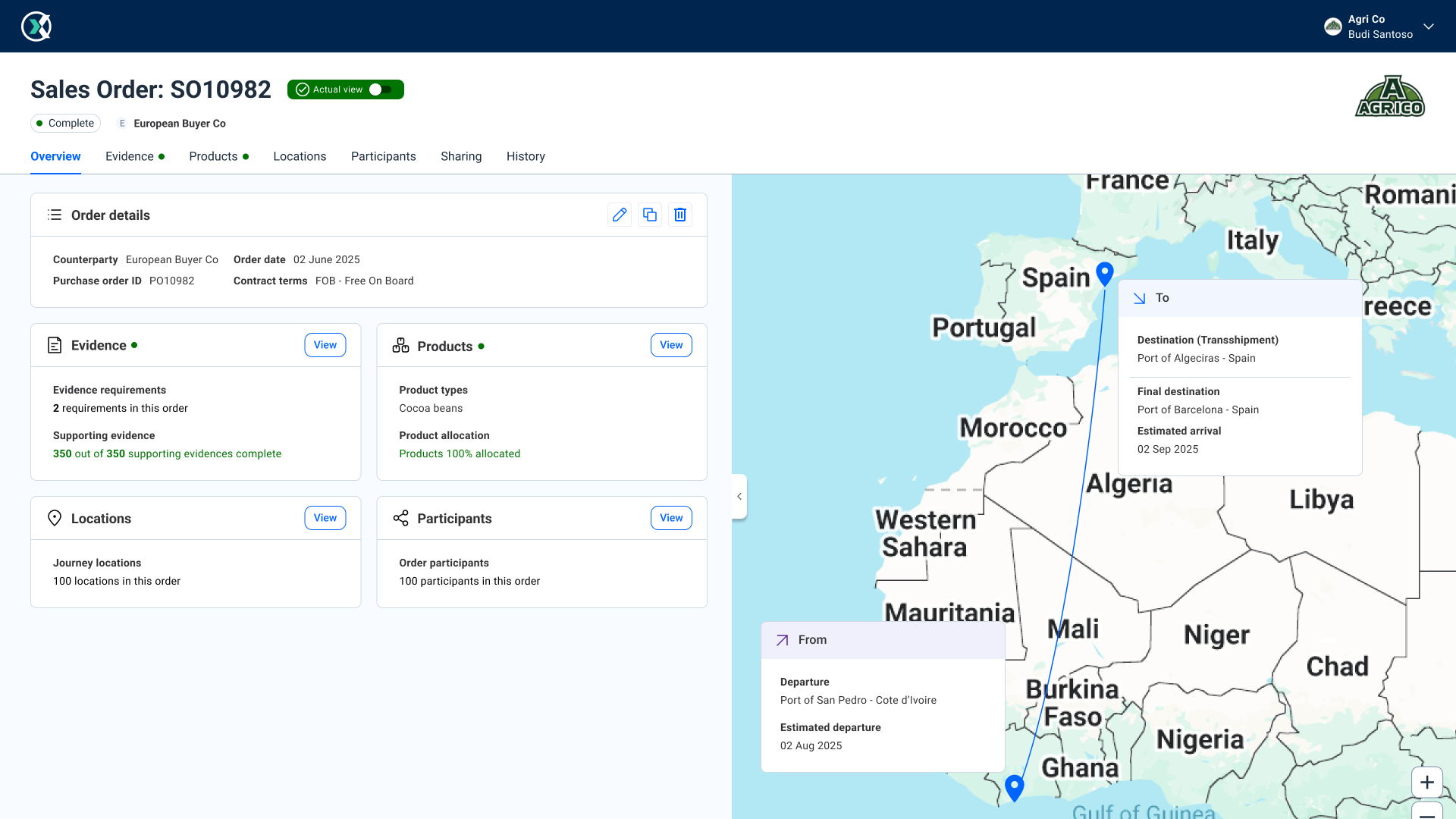Screen dimensions: 1456x819
Task: Open the Participants tab
Action: pos(383,156)
